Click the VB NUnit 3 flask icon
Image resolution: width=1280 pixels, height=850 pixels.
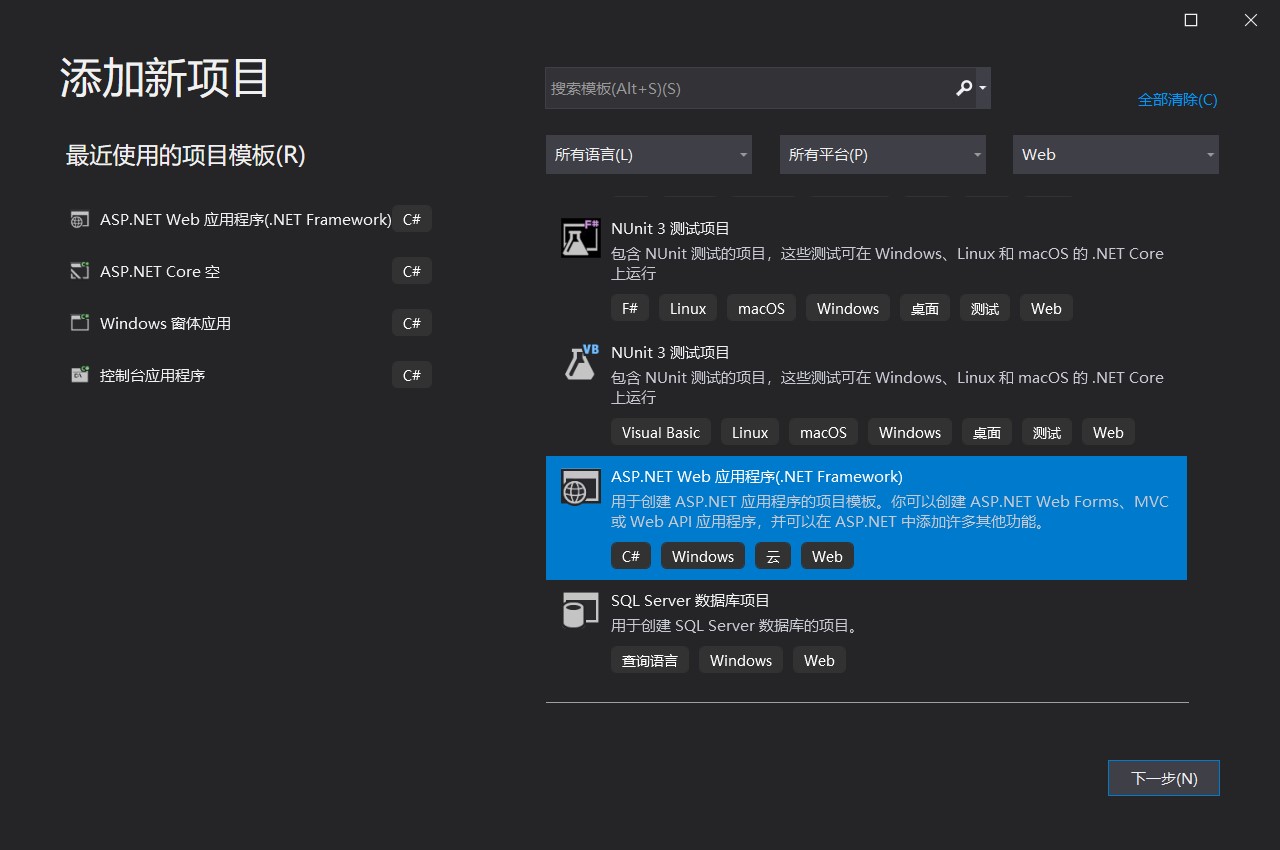[x=580, y=362]
